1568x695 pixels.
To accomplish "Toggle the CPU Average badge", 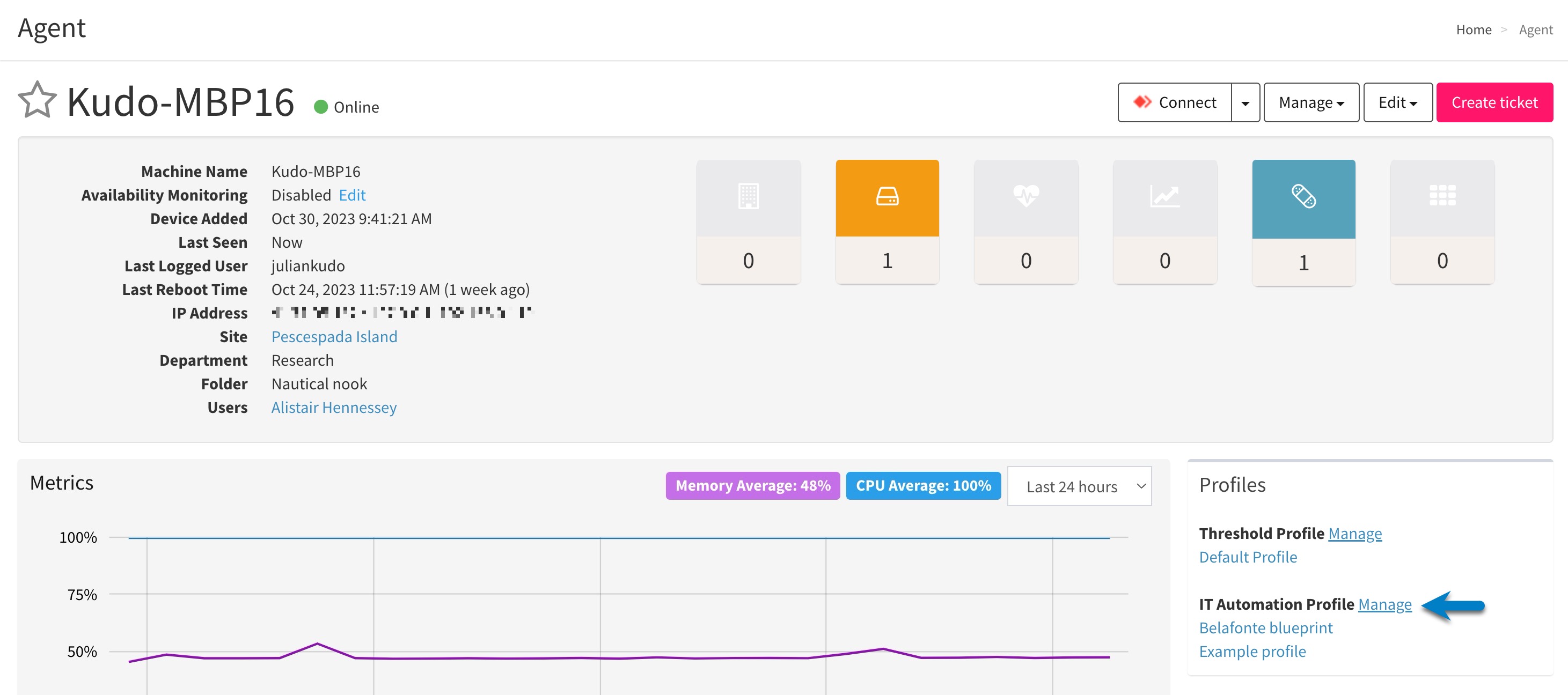I will [x=923, y=485].
